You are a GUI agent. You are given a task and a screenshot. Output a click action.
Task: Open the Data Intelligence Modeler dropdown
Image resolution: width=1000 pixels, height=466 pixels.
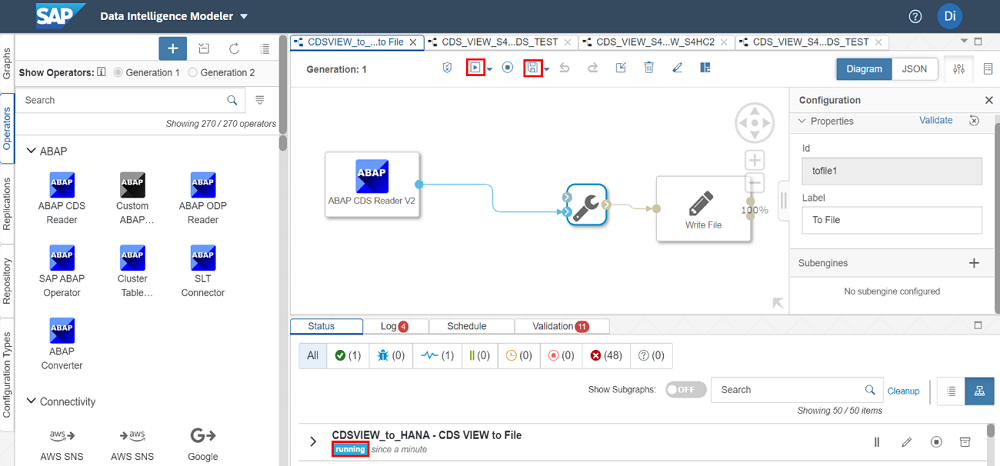pyautogui.click(x=244, y=17)
